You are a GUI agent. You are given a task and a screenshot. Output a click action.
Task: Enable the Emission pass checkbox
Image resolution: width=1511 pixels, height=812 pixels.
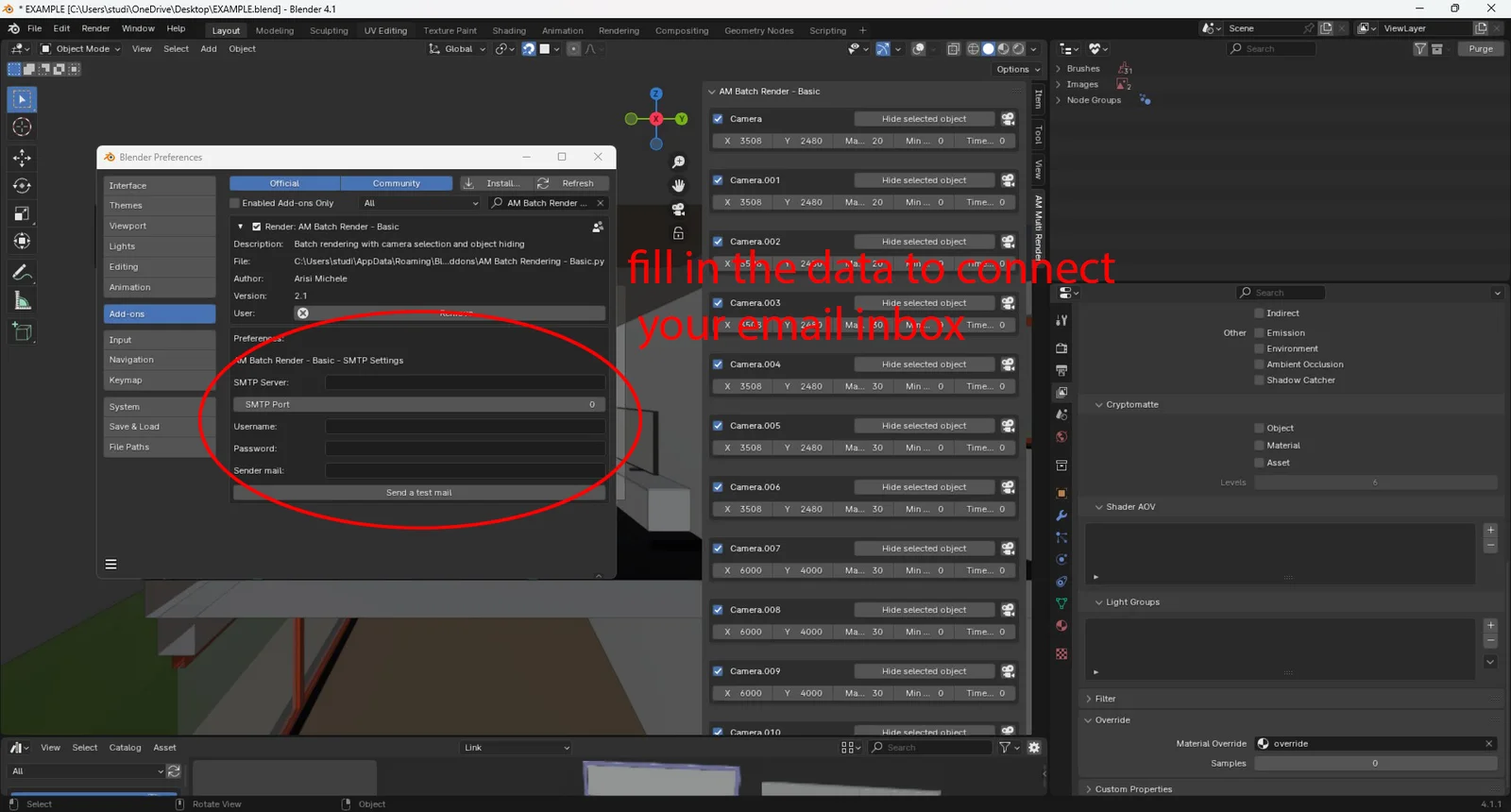(x=1259, y=333)
